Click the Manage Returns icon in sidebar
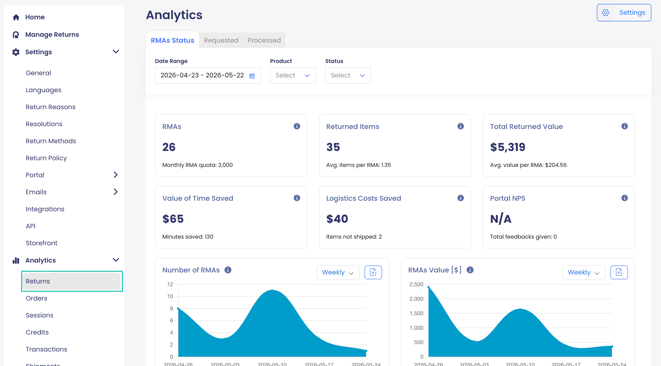Screen dimensions: 661x366 [16, 35]
